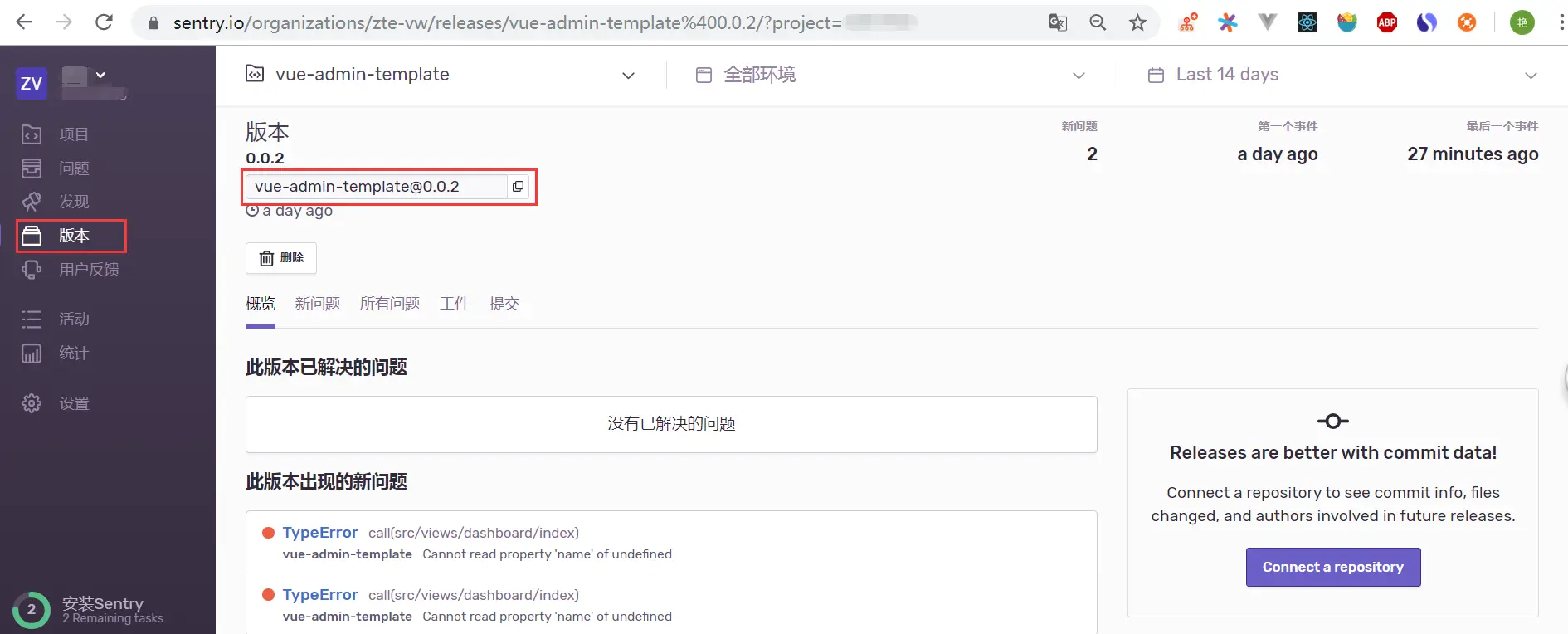Switch to the 提交 tab
The width and height of the screenshot is (1568, 634).
click(x=504, y=304)
